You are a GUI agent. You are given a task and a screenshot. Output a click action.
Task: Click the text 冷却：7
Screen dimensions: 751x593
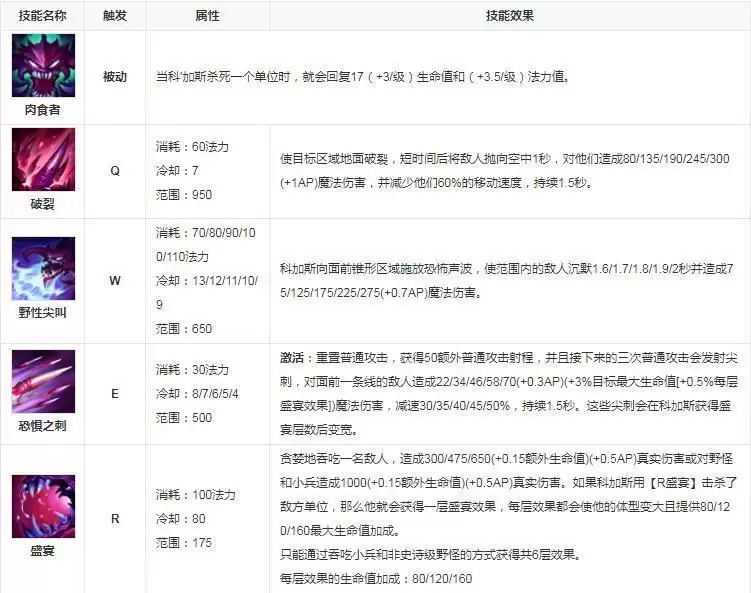point(177,171)
